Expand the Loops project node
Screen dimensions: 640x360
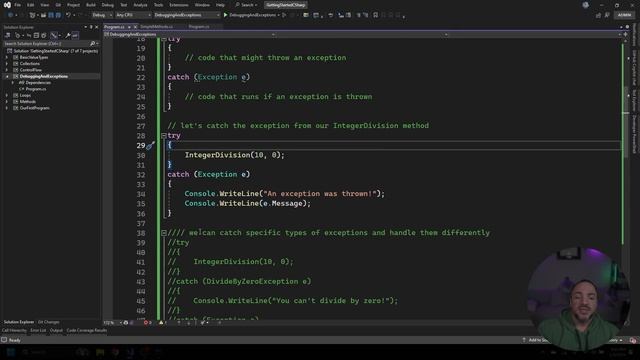tap(7, 96)
